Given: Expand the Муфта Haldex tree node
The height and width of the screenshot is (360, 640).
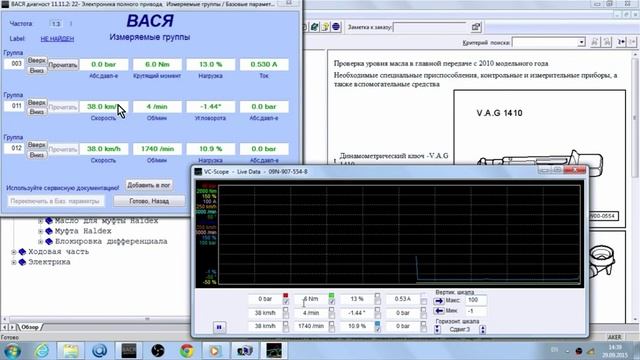Looking at the screenshot, I should [x=40, y=231].
